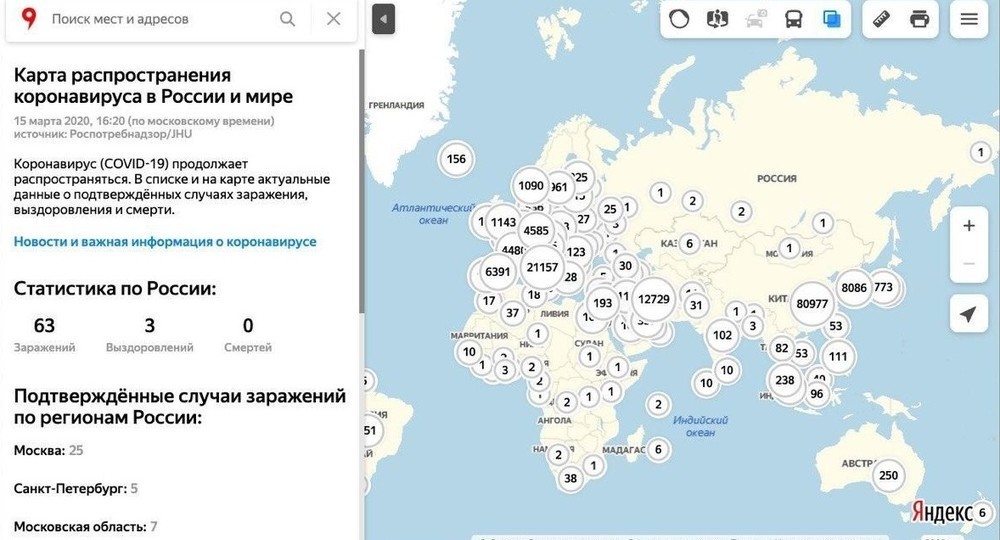
Task: Click the 63 Заражений statistic
Action: coord(44,334)
